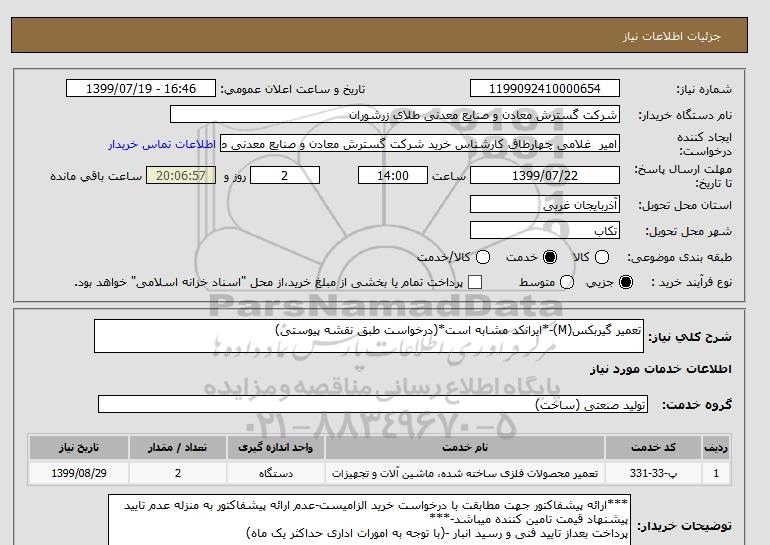Click the واحد اندازه گیری column header

tap(275, 447)
